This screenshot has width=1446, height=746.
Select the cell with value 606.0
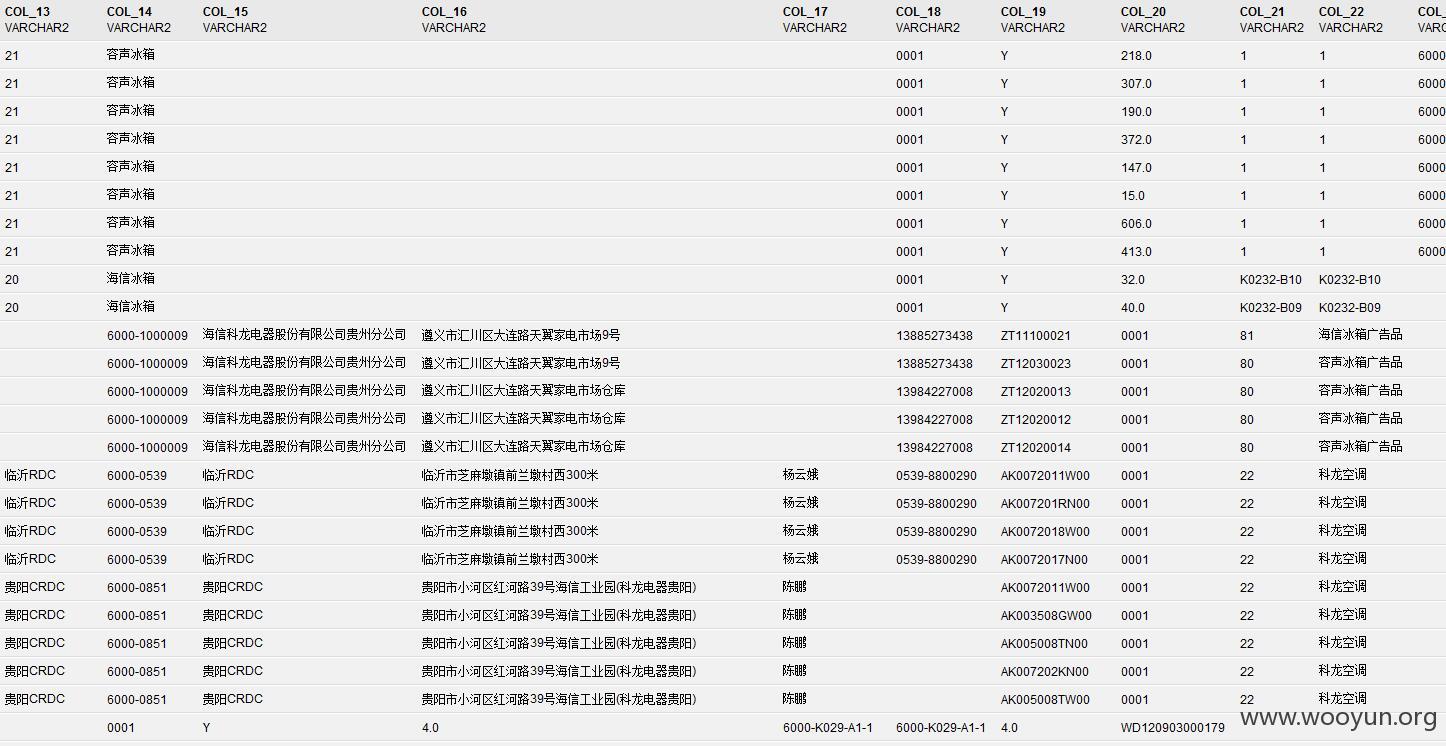click(1137, 224)
